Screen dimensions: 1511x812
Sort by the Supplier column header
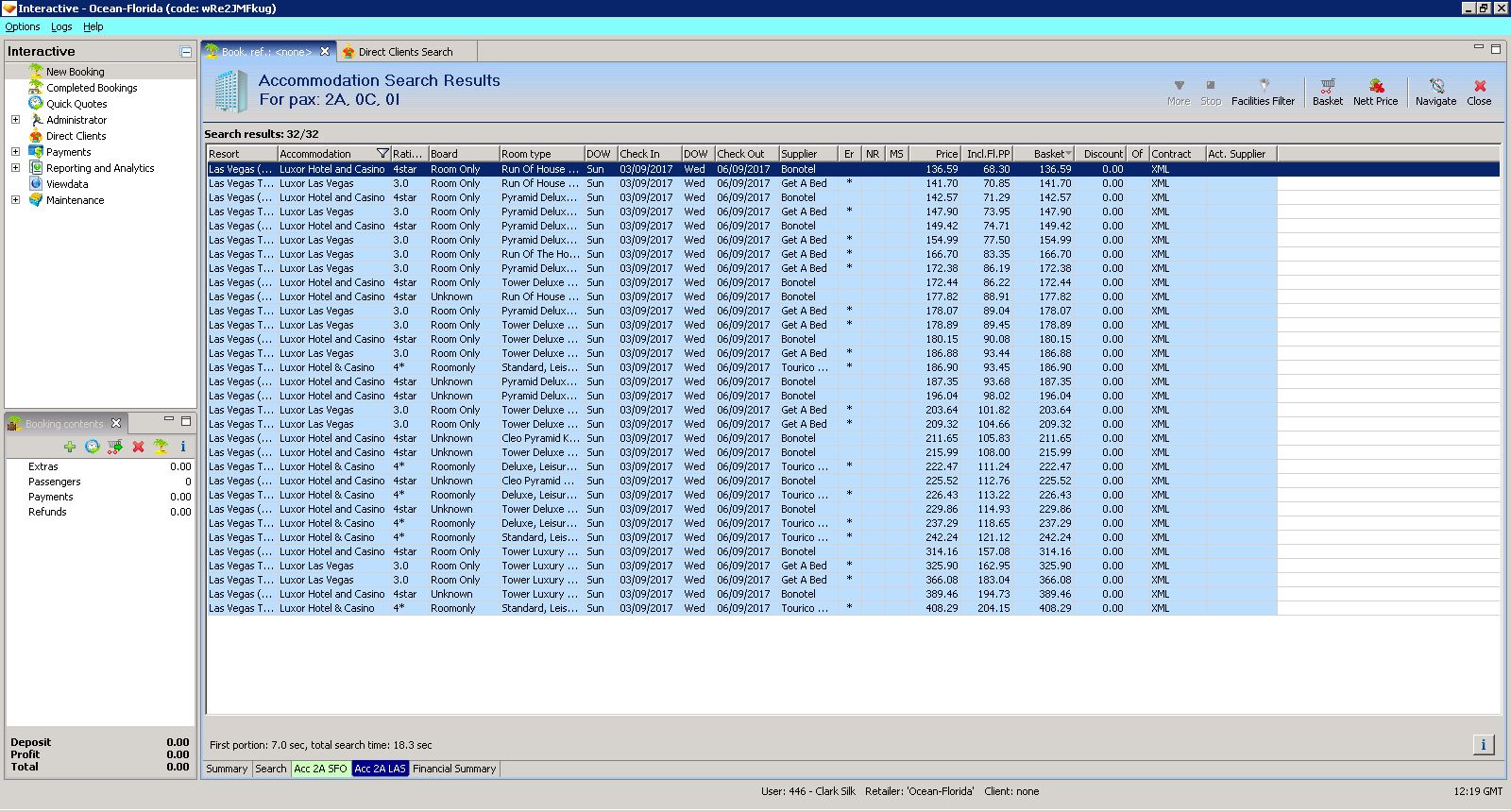click(x=808, y=154)
